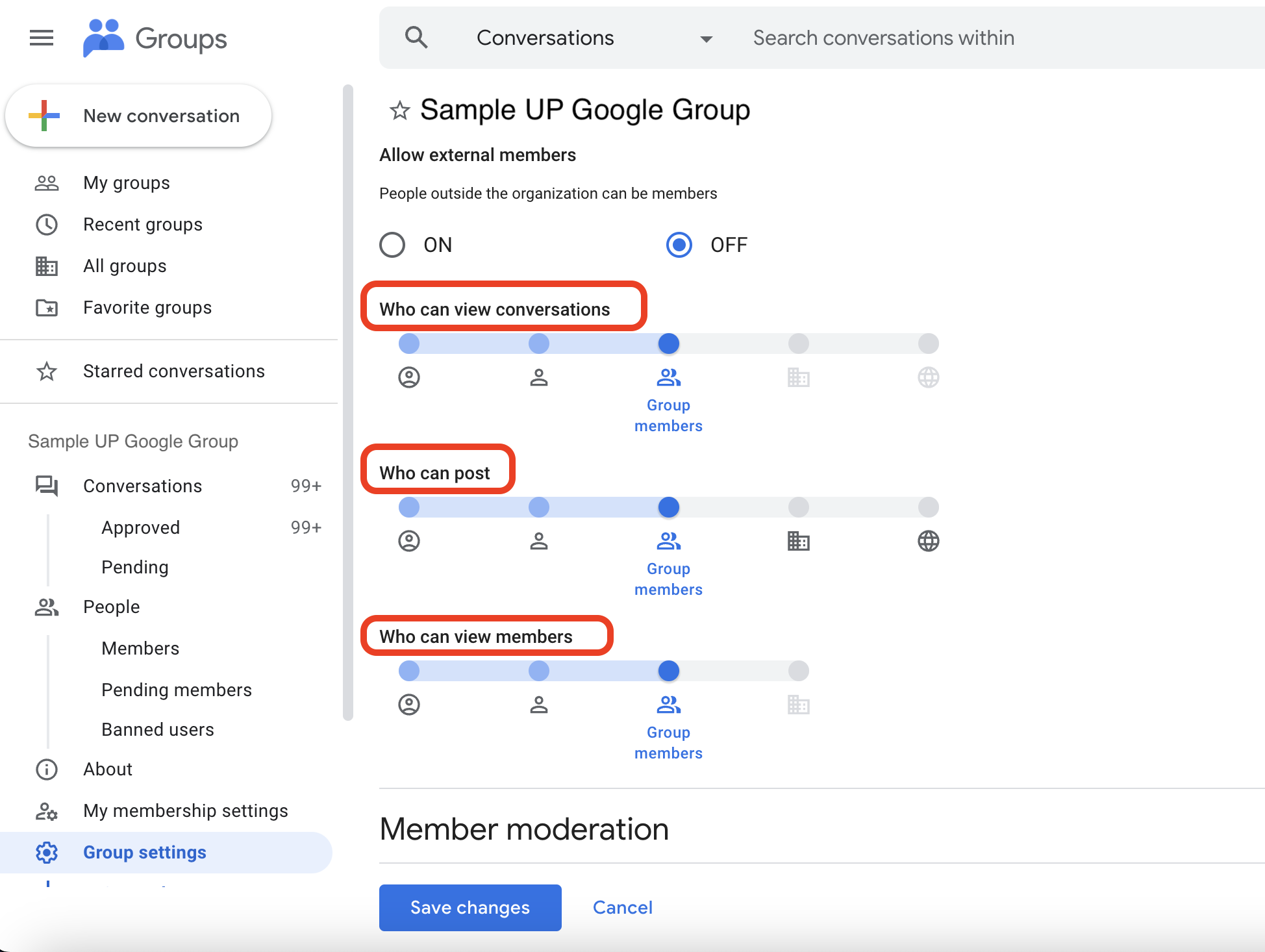Screen dimensions: 1265x952
Task: Set view conversations slider to organization stop
Action: (x=799, y=344)
